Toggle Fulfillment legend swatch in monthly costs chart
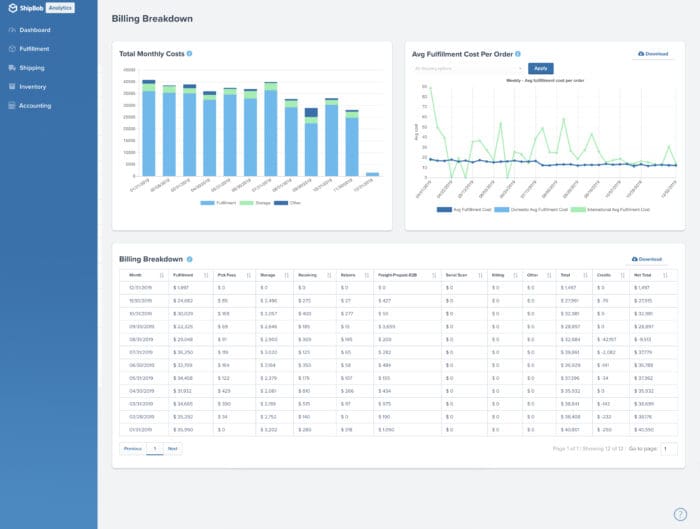This screenshot has width=700, height=529. coord(207,202)
